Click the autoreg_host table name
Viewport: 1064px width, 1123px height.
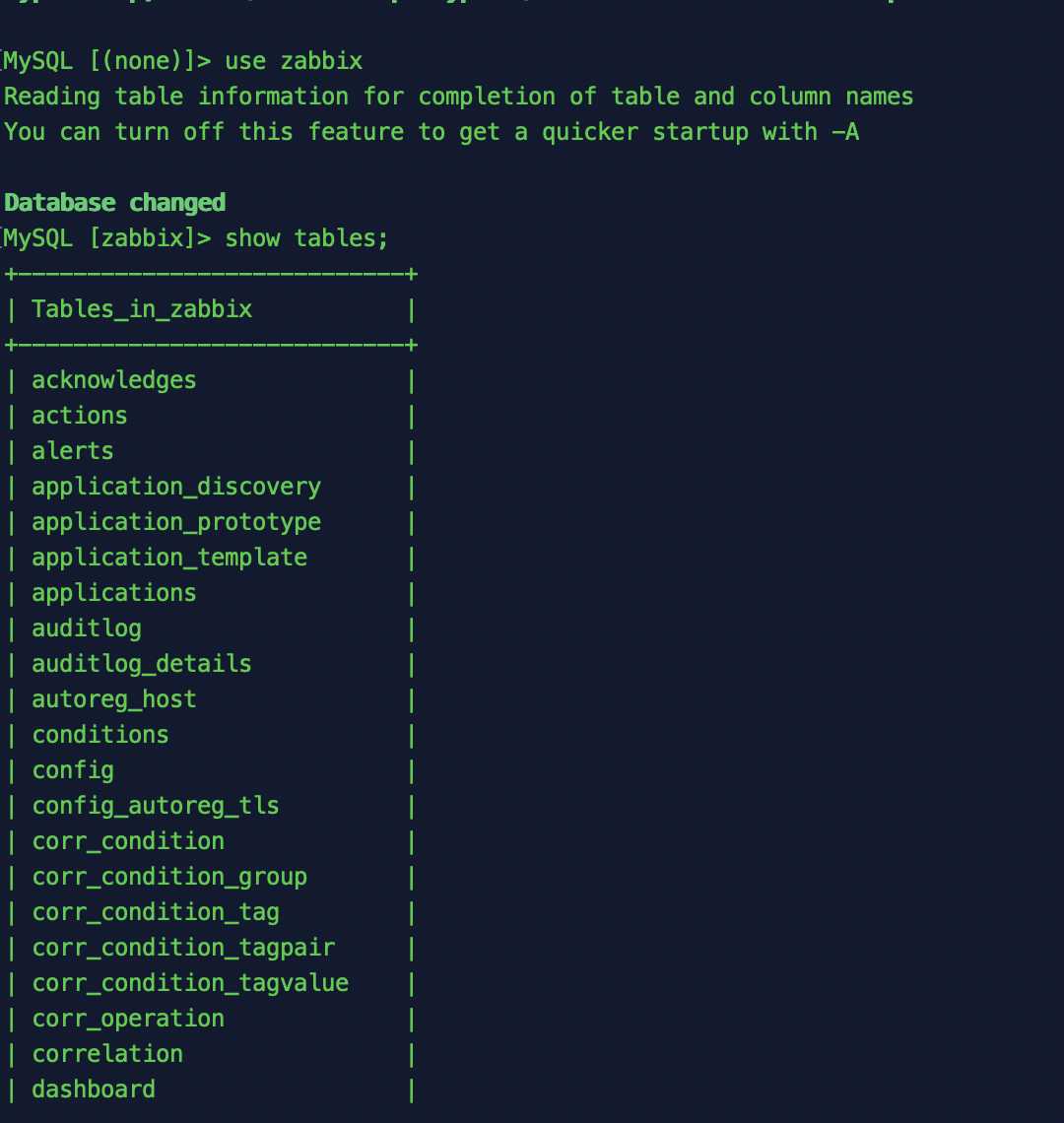114,699
